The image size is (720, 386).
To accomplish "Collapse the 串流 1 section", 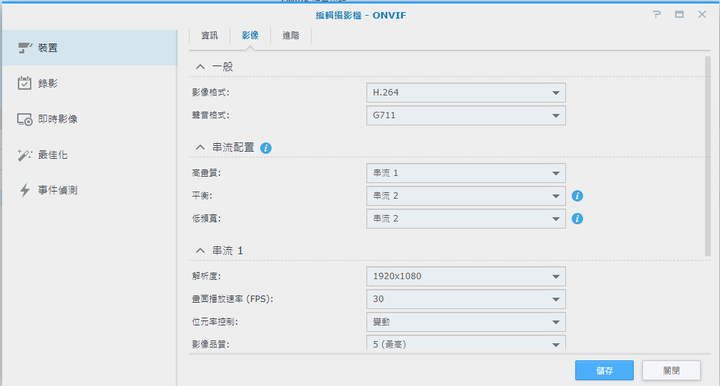I will tap(200, 251).
